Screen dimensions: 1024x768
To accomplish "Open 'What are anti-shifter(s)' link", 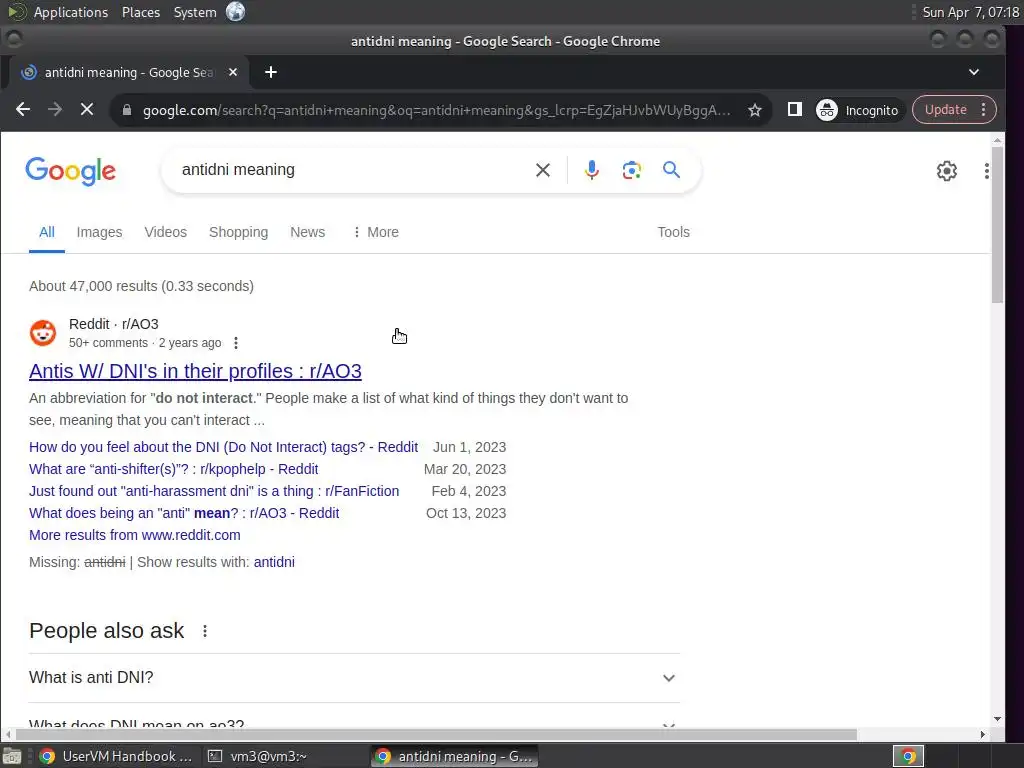I will (x=174, y=470).
